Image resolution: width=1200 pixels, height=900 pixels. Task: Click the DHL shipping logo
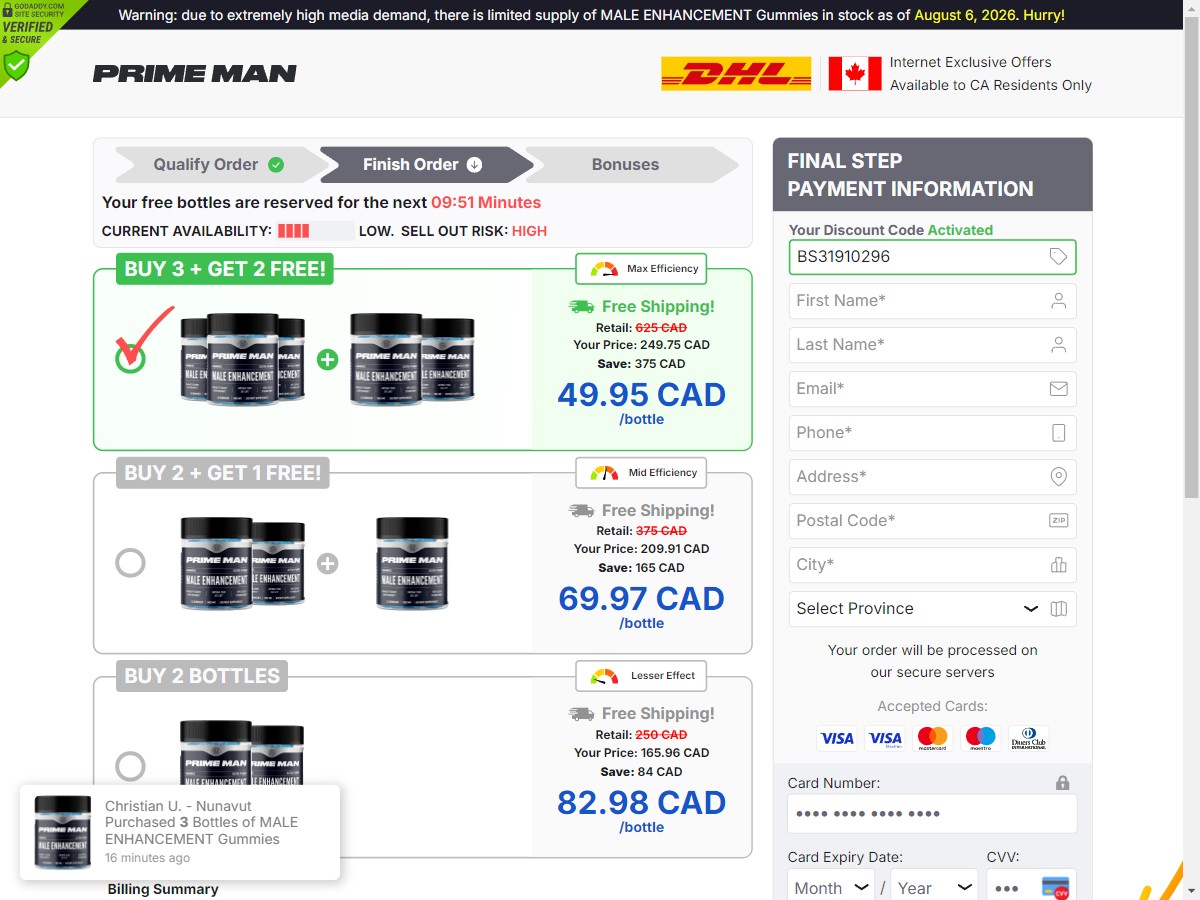[x=736, y=73]
